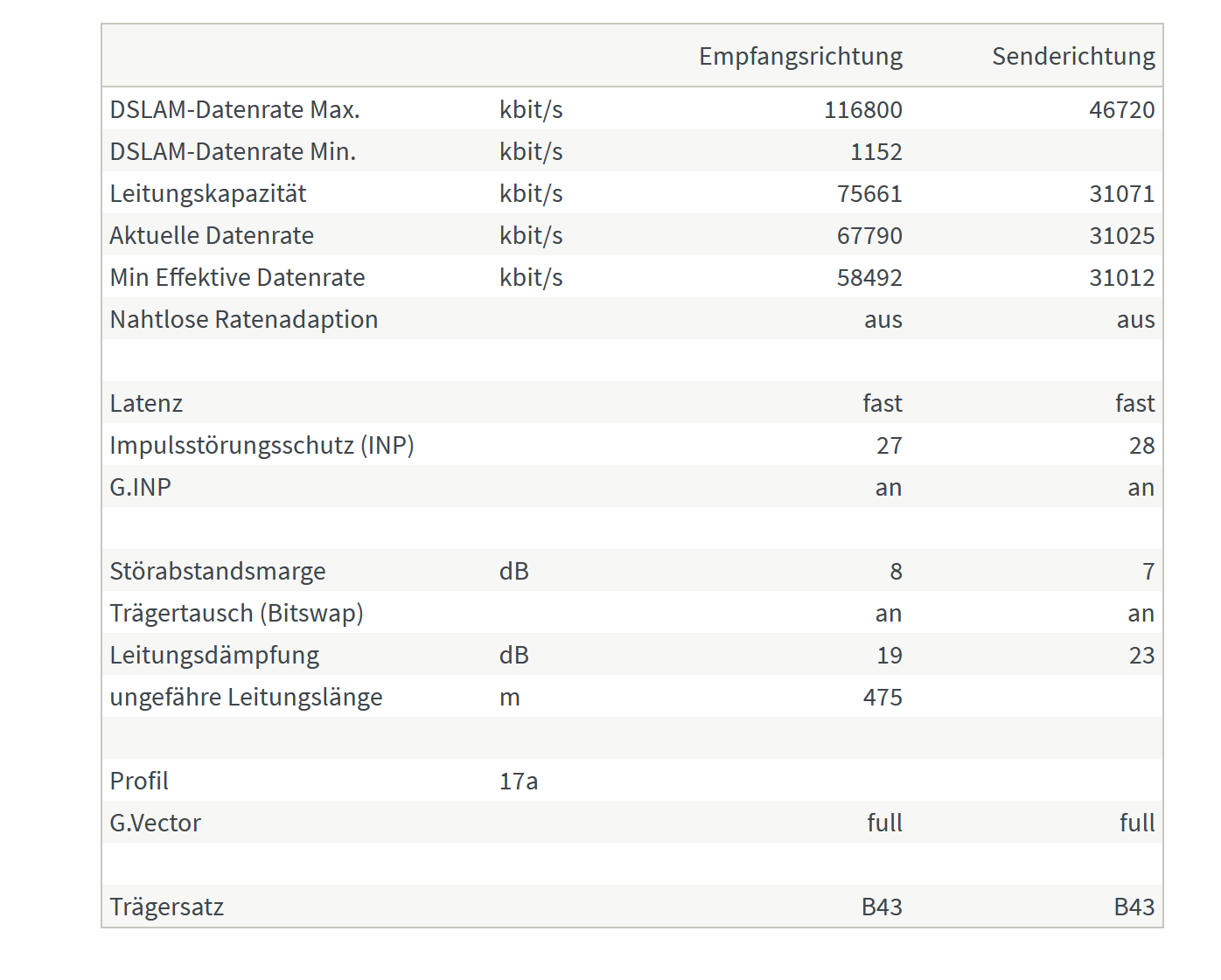Select the Leitungsdämpfung row label

[x=214, y=655]
